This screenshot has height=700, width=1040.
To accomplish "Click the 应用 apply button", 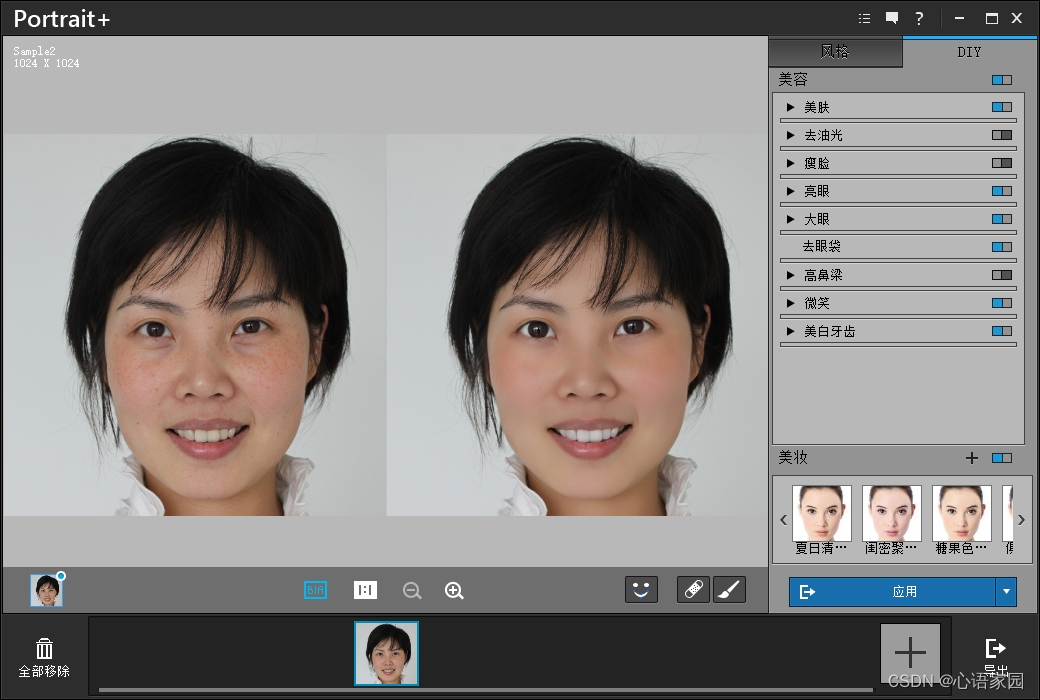I will [x=893, y=592].
